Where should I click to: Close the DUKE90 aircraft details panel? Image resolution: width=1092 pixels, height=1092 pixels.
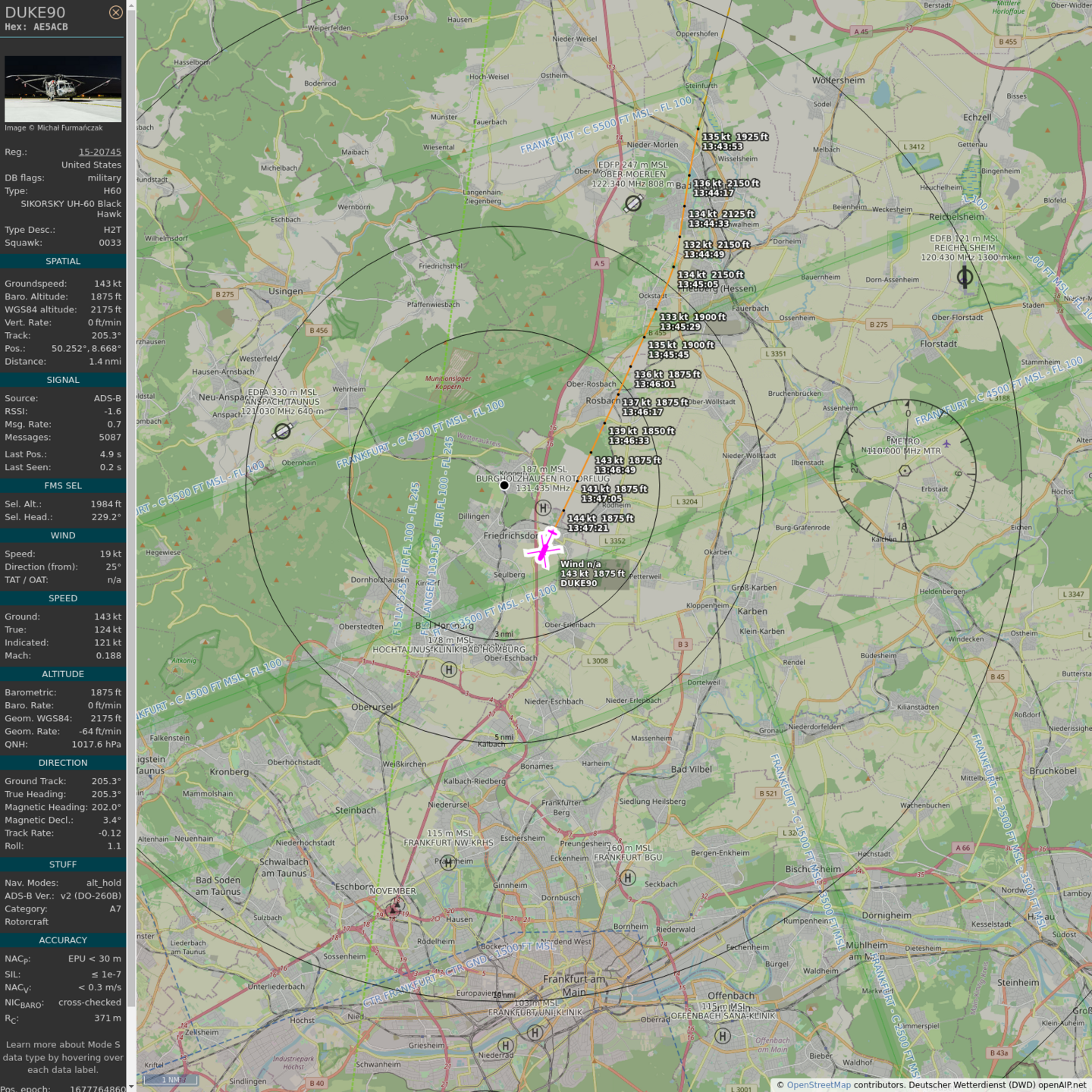[115, 12]
